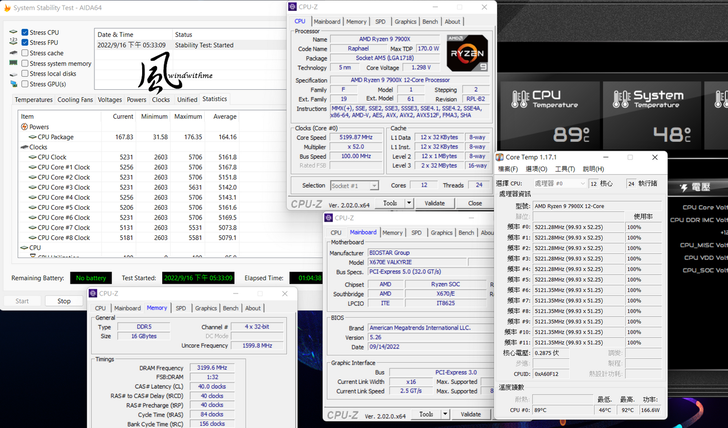This screenshot has width=728, height=428.
Task: Click the Maximum column header in AIDA64
Action: (x=188, y=117)
